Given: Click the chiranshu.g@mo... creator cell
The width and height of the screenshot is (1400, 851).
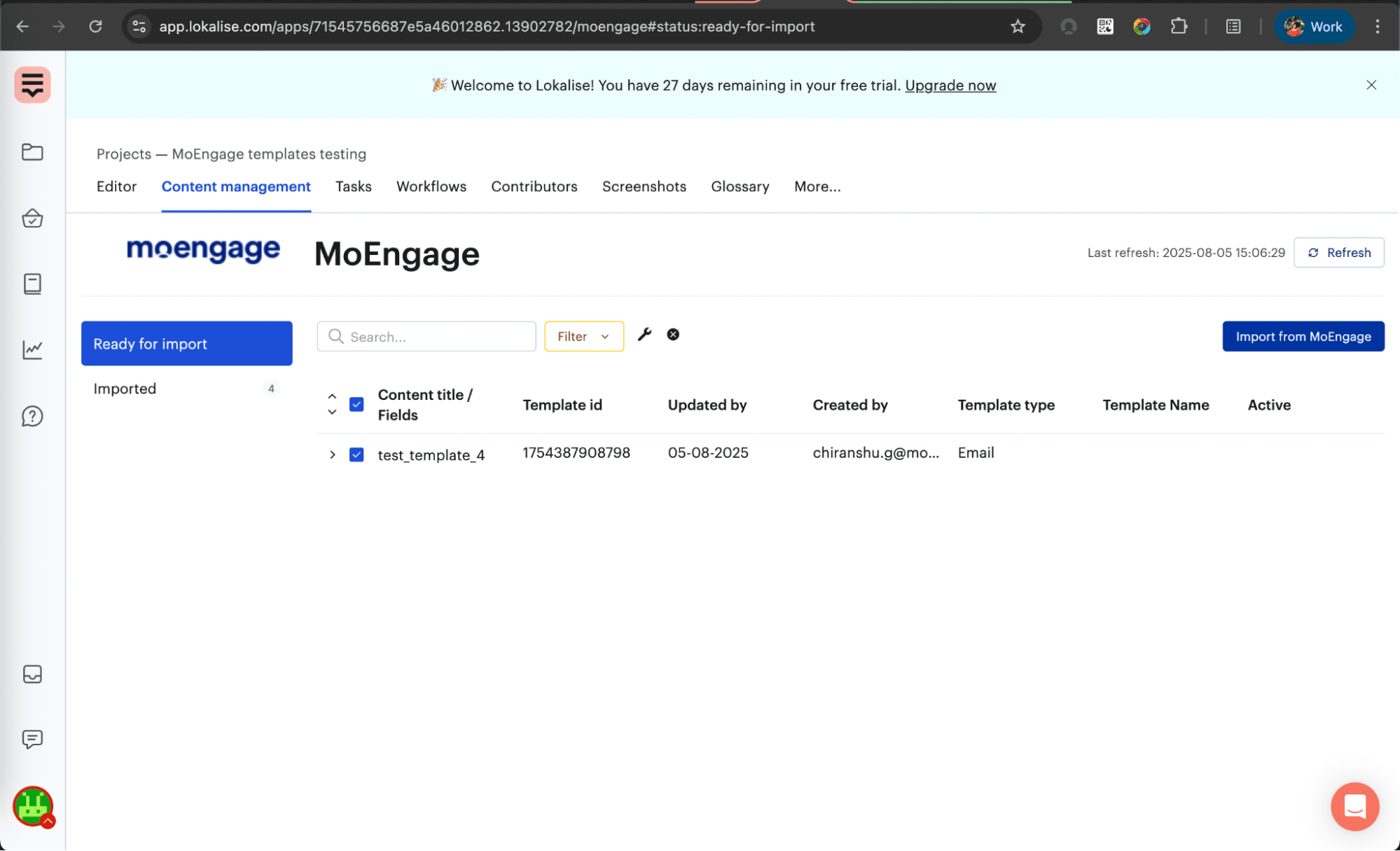Looking at the screenshot, I should [x=875, y=452].
